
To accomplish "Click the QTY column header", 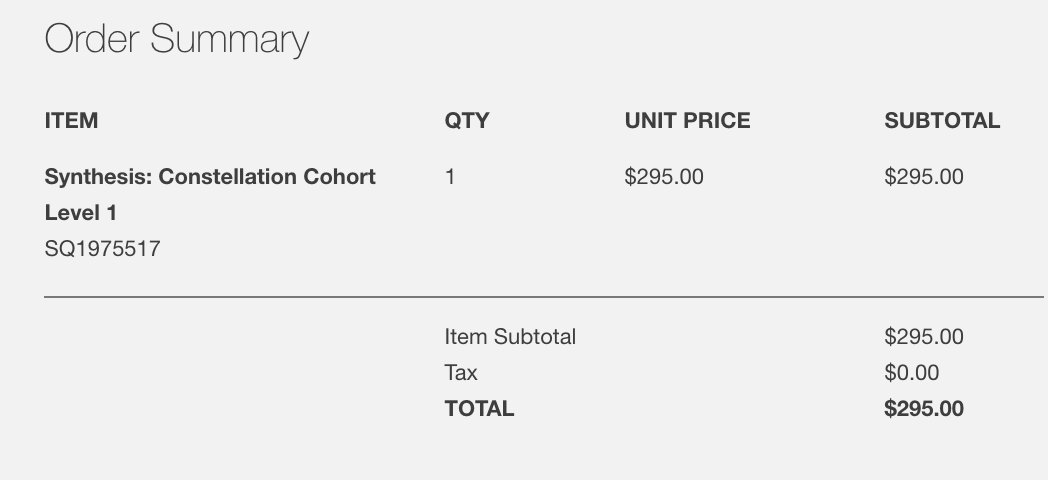I will pos(467,121).
